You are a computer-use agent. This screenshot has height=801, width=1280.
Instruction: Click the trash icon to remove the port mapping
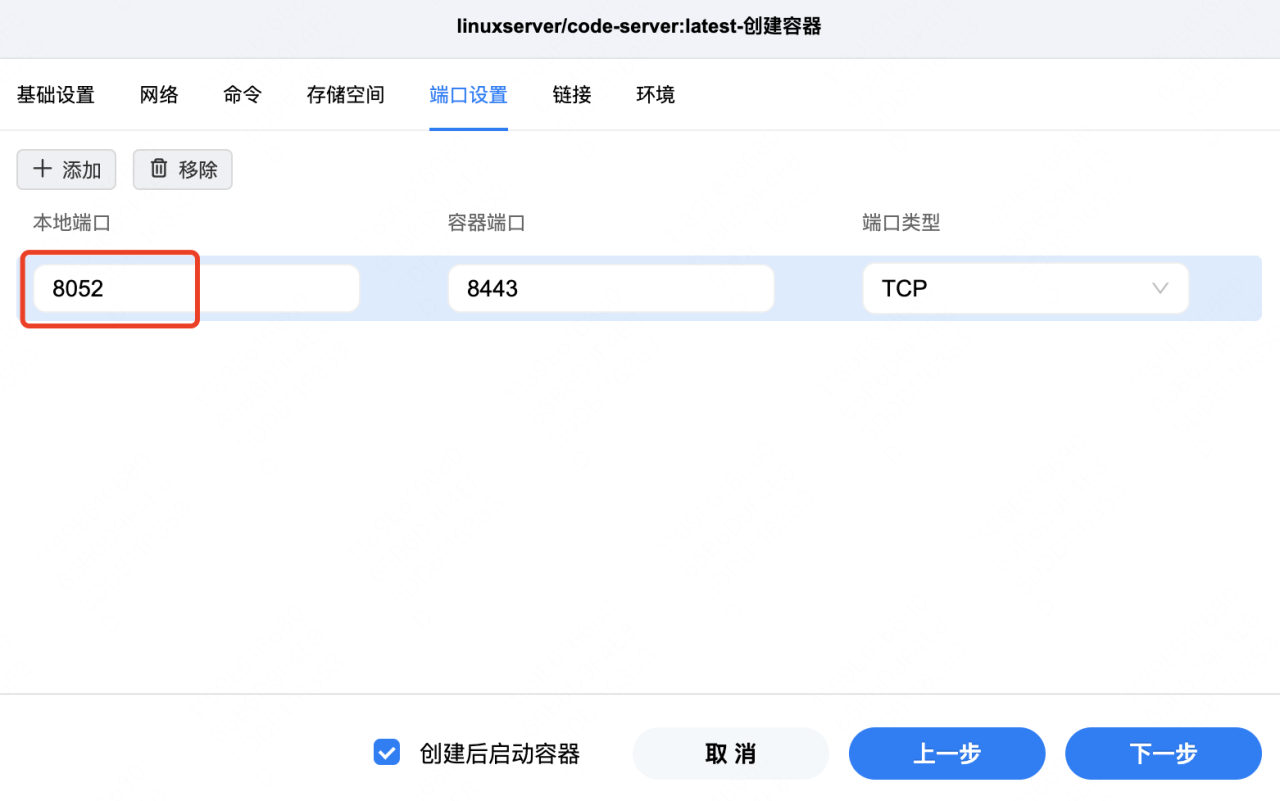pyautogui.click(x=160, y=169)
